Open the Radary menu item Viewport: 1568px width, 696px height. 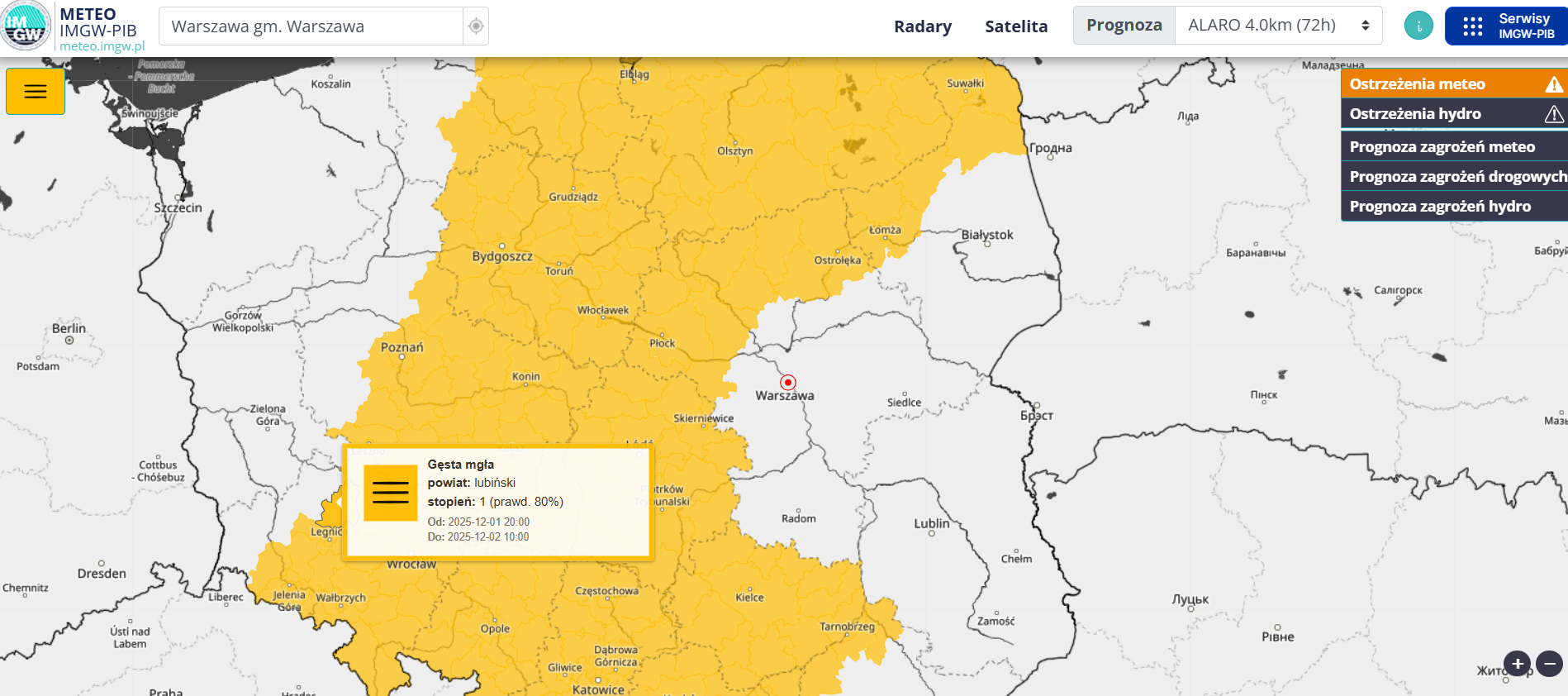click(922, 26)
